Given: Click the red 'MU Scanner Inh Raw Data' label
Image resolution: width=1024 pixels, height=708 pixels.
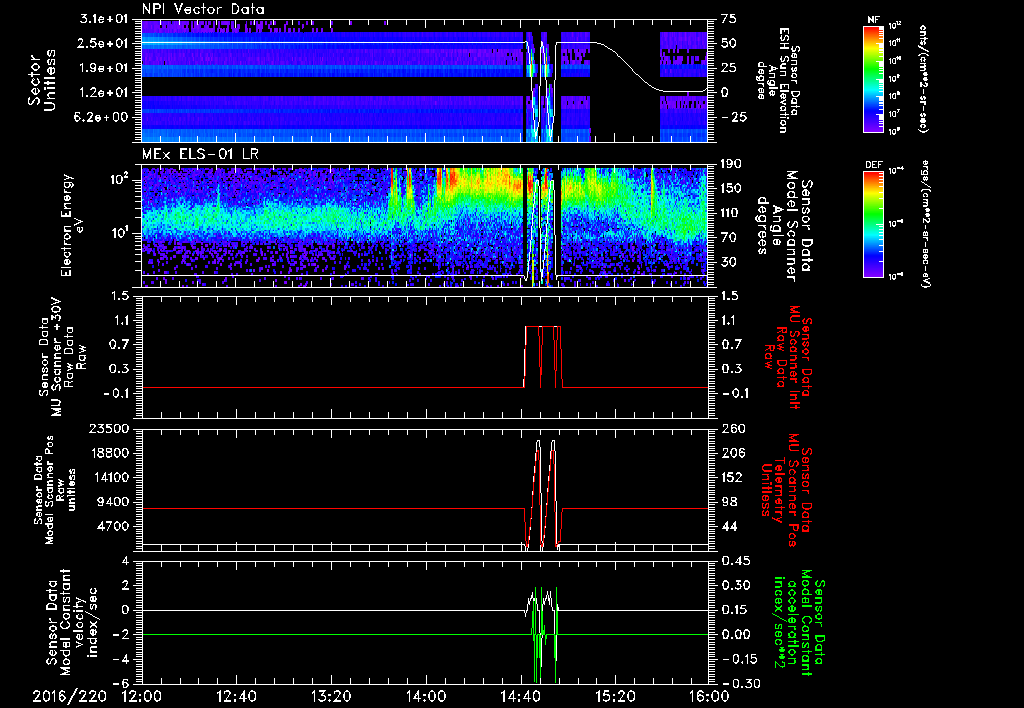Looking at the screenshot, I should click(x=788, y=357).
